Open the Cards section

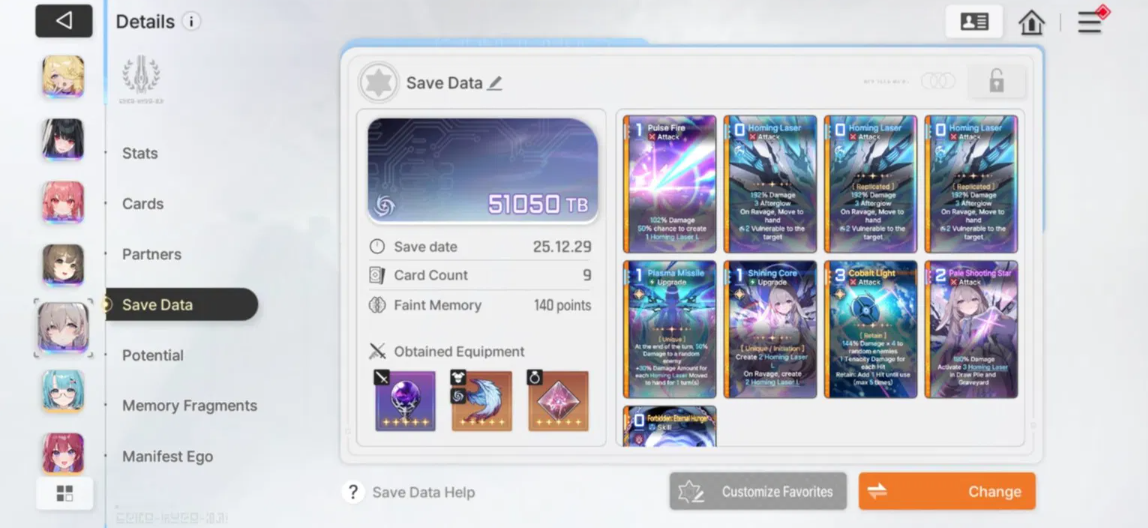(143, 204)
